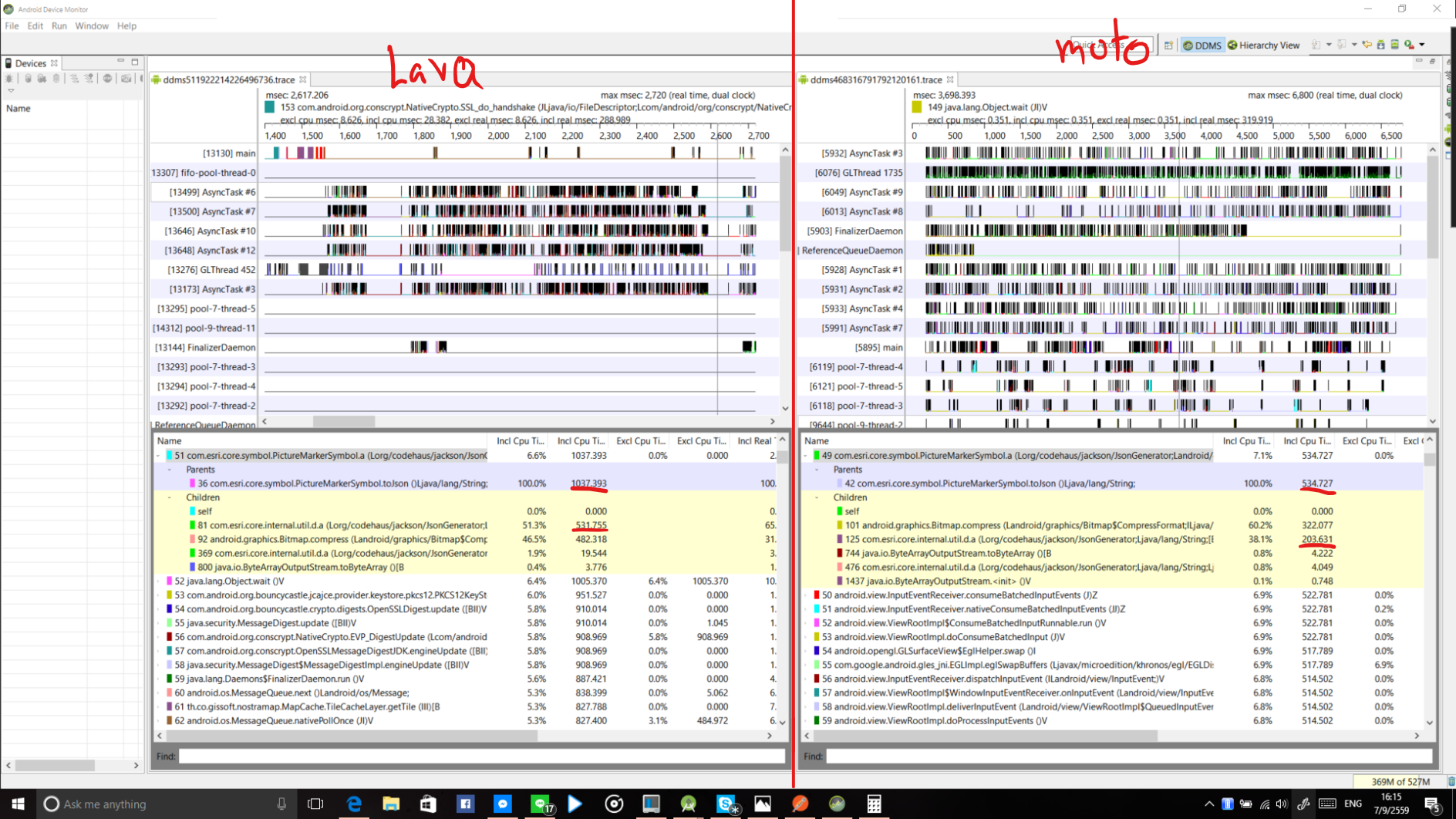Close the ddms468316791792120161.trace tab
Image resolution: width=1456 pixels, height=819 pixels.
click(x=950, y=79)
